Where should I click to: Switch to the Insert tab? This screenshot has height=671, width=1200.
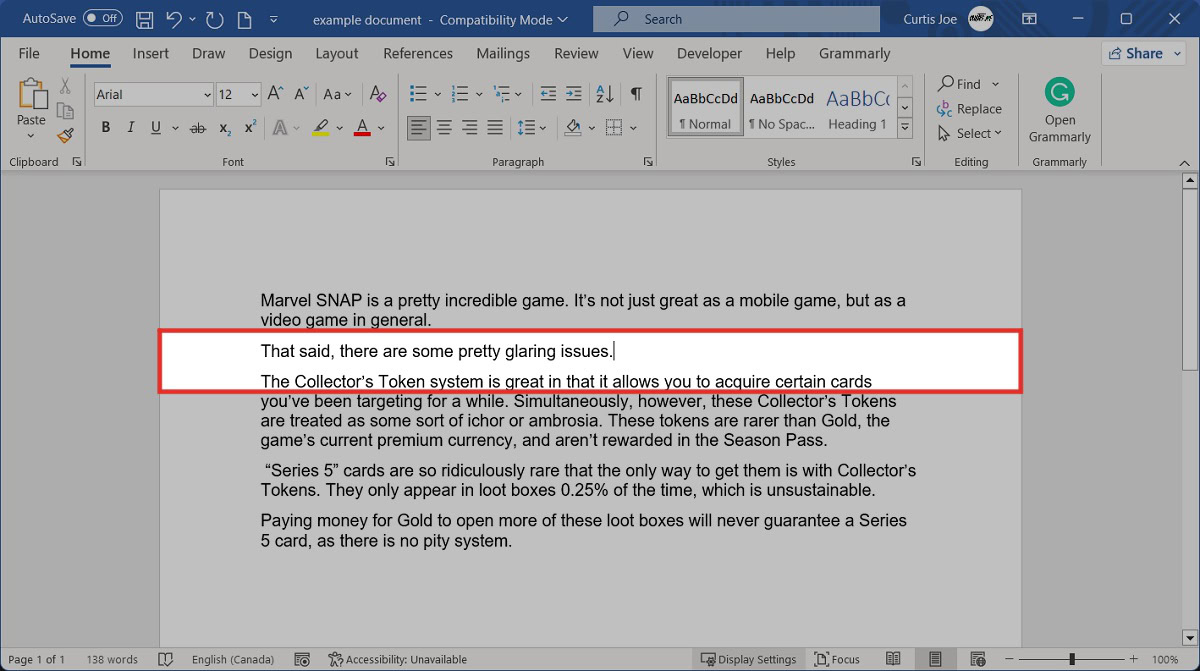tap(151, 54)
